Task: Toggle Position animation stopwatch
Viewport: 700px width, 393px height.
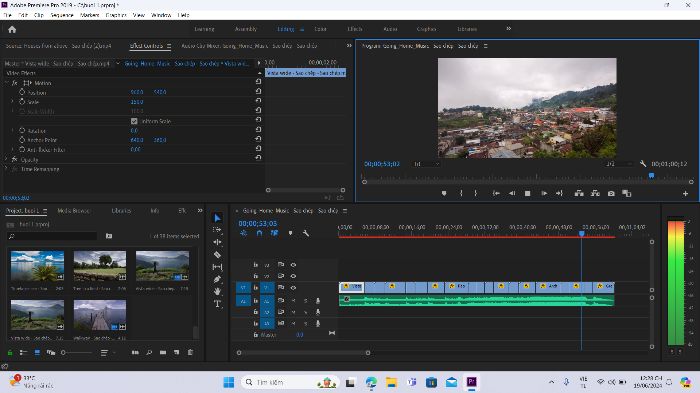Action: tap(22, 92)
